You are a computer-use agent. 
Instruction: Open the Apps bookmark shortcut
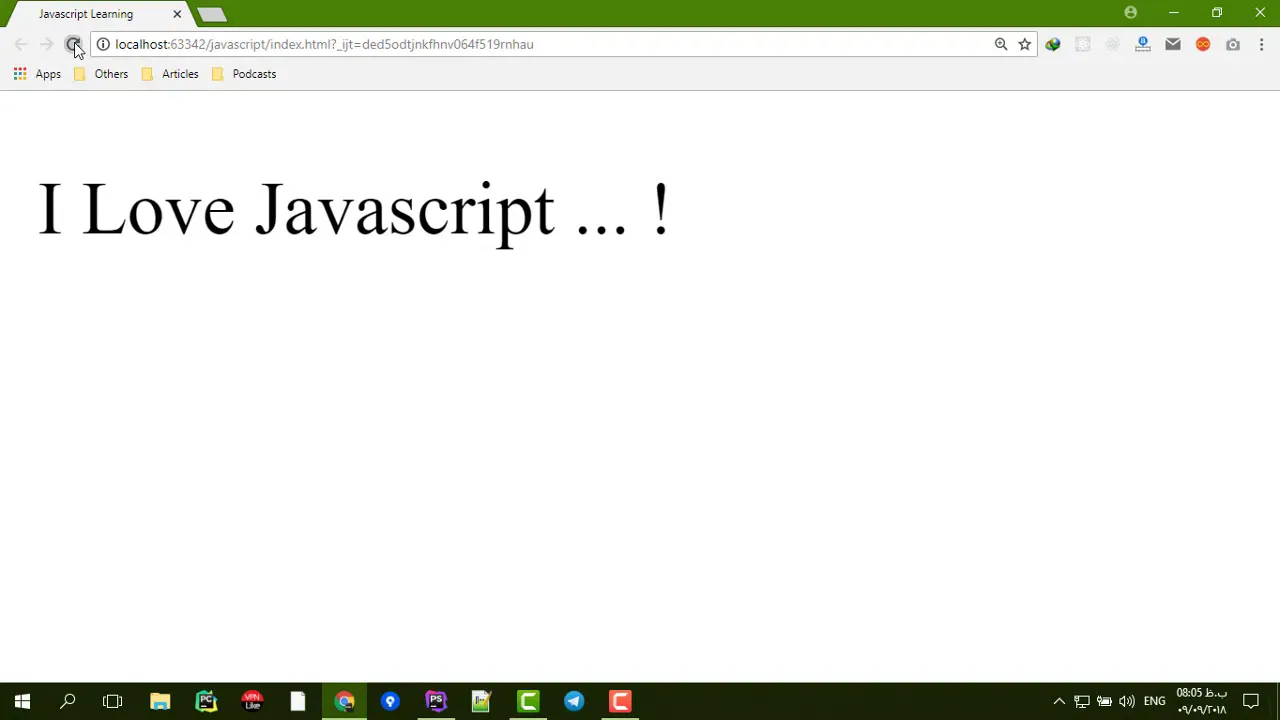tap(37, 74)
